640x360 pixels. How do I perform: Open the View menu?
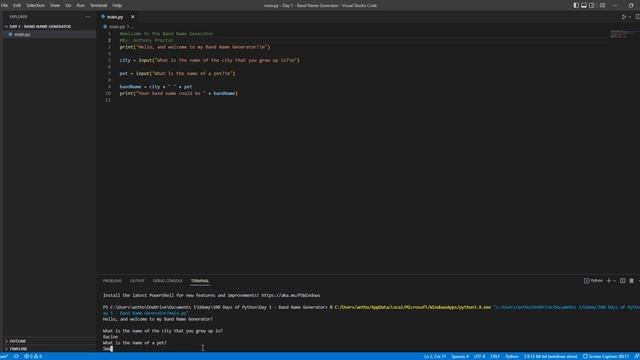[x=55, y=6]
